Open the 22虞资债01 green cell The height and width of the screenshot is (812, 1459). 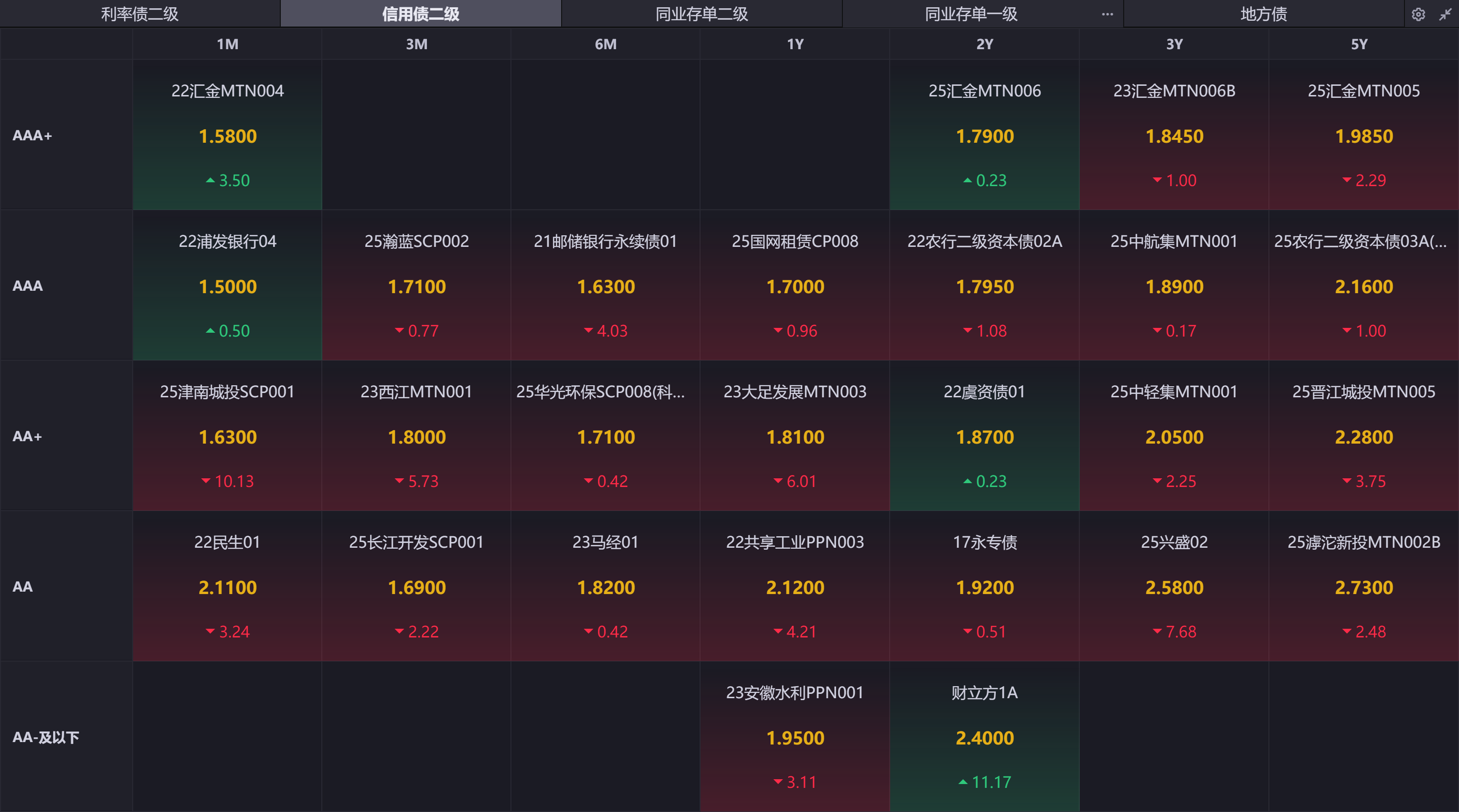[984, 436]
